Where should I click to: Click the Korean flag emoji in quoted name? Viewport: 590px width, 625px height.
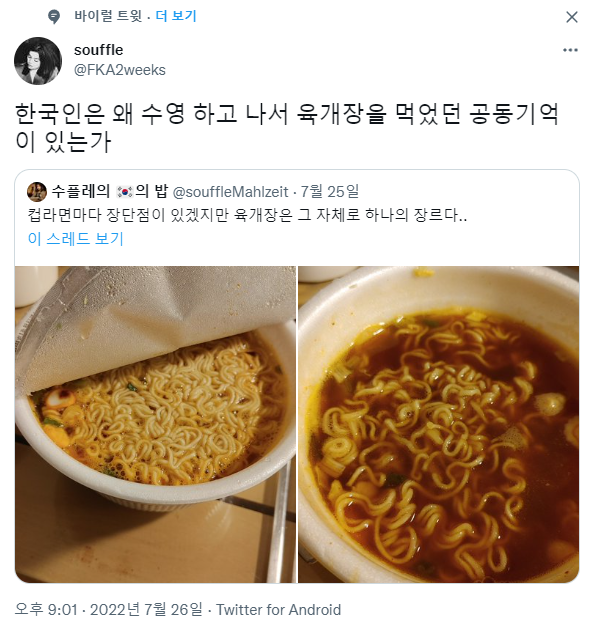pos(124,192)
